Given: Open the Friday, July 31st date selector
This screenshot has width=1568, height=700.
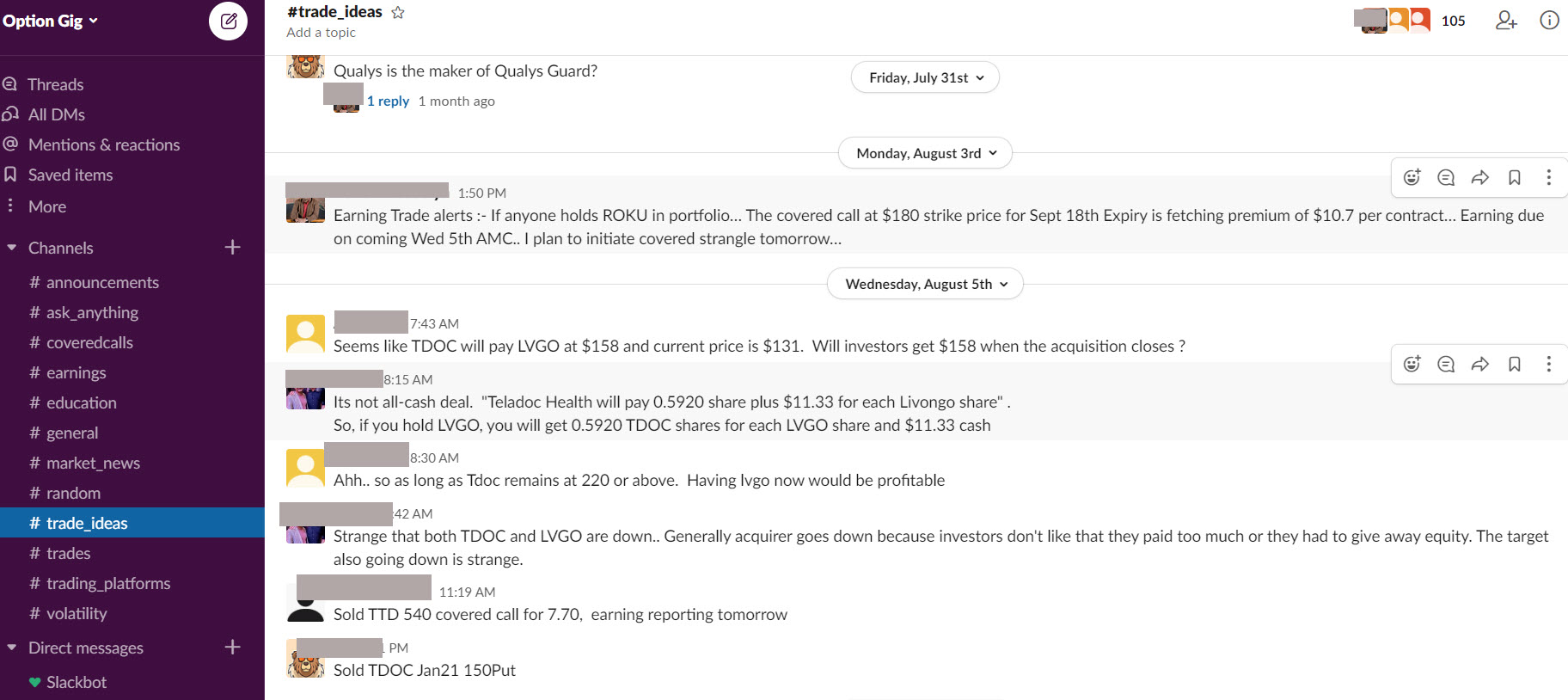Looking at the screenshot, I should tap(924, 77).
